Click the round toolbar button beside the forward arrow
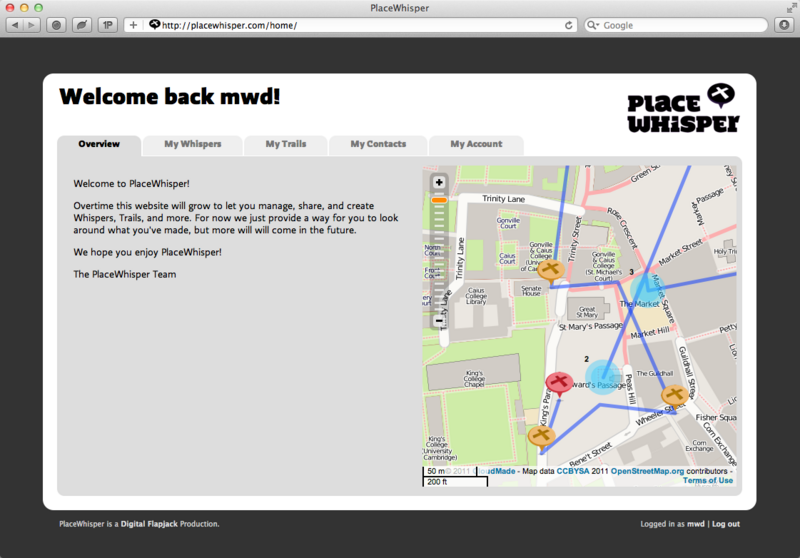 tap(56, 25)
